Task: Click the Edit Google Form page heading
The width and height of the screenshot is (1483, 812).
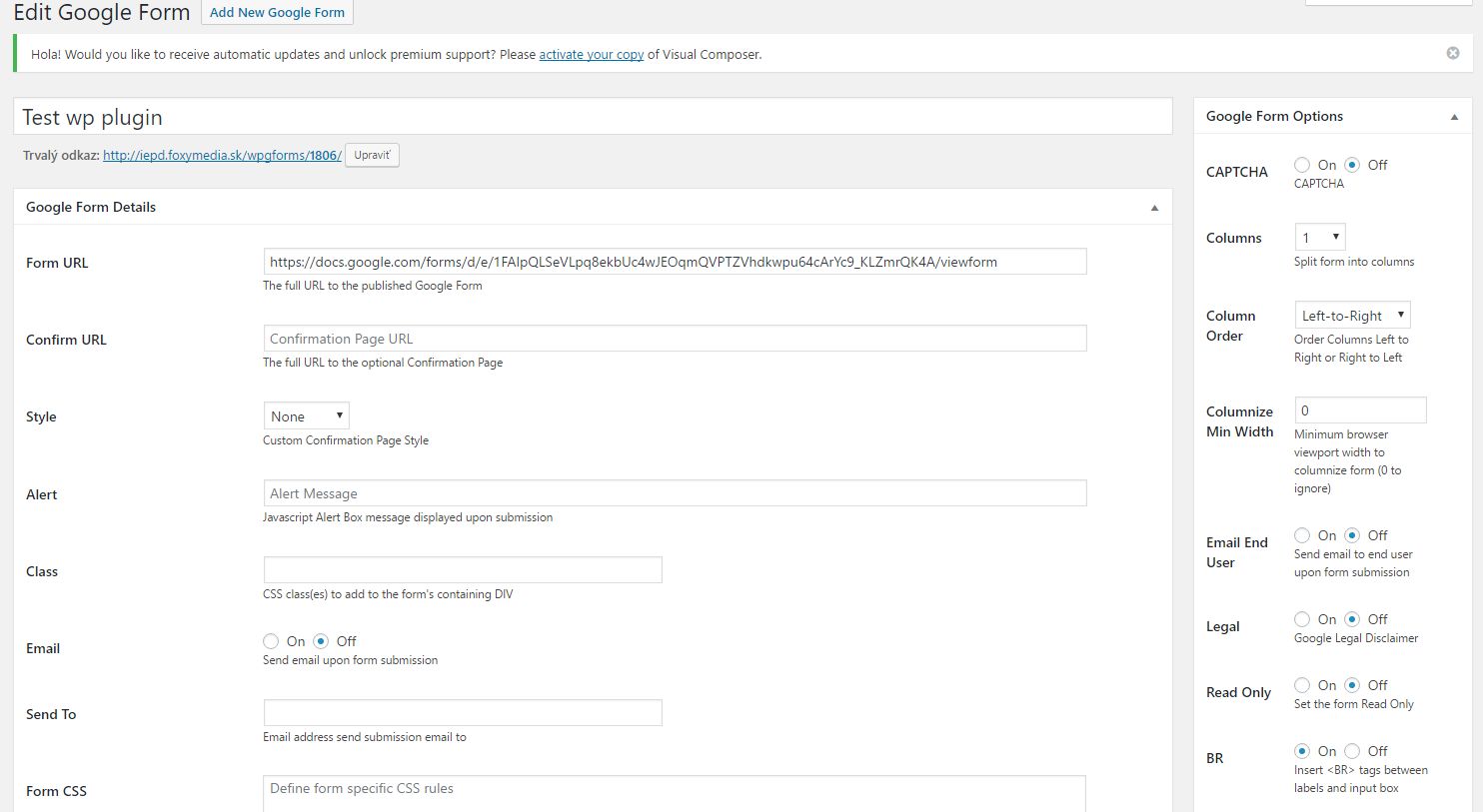Action: (102, 13)
